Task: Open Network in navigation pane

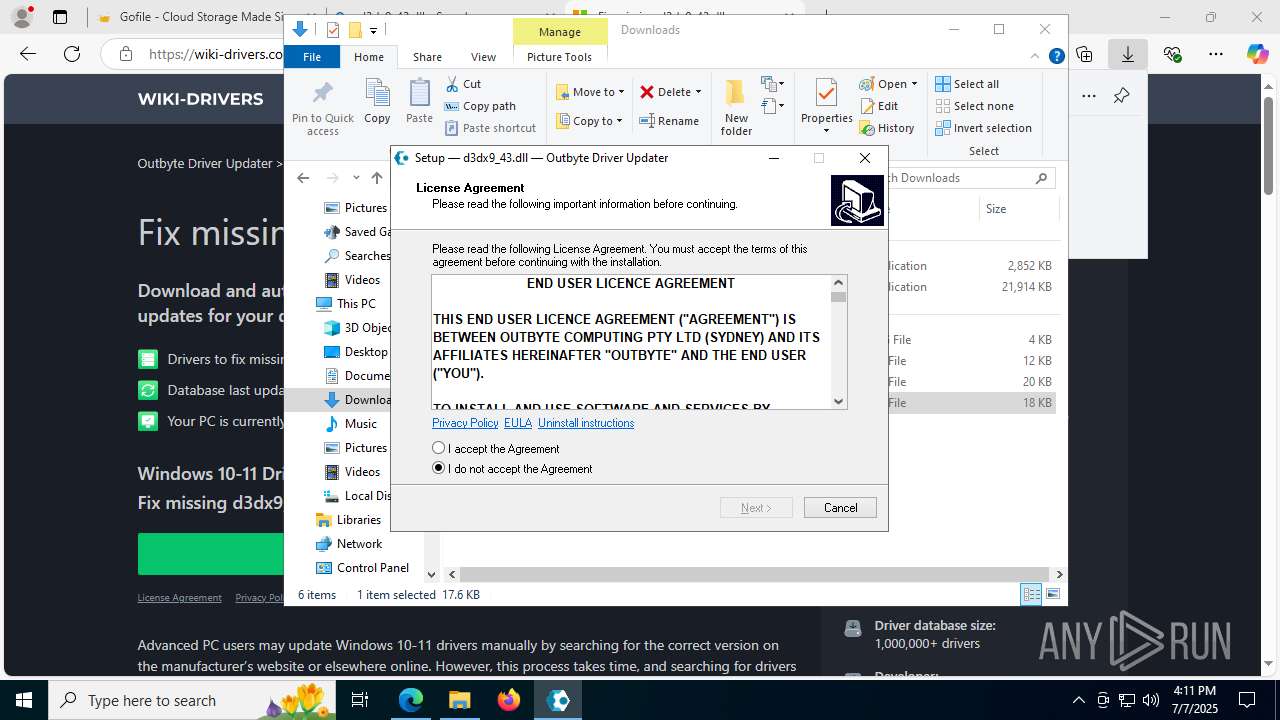Action: coord(349,544)
